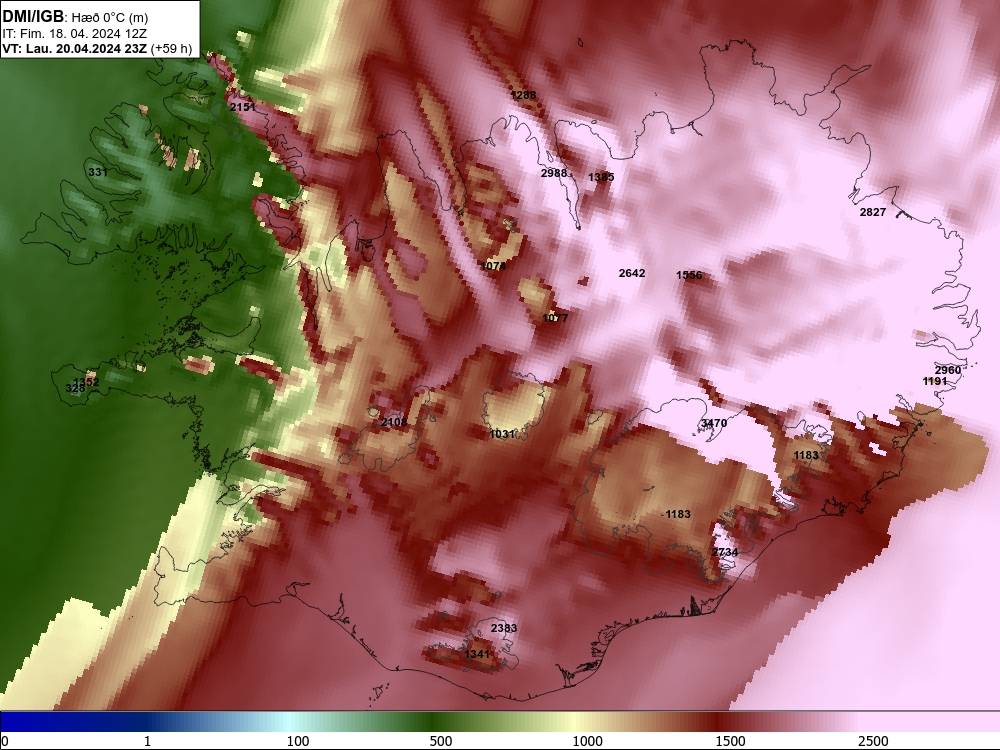Click the '500' label on color scale

441,741
